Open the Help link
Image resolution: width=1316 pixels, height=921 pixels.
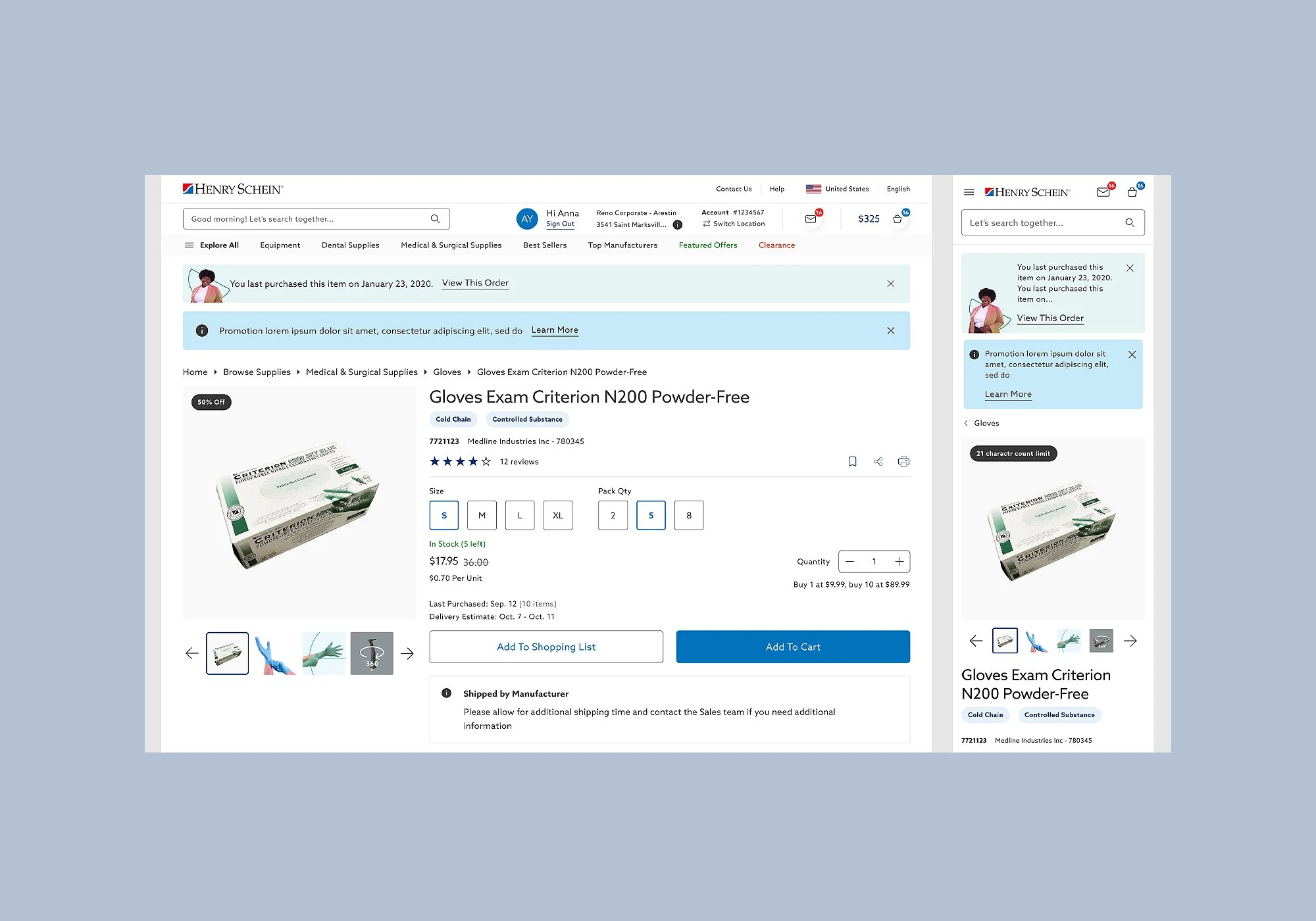[777, 189]
